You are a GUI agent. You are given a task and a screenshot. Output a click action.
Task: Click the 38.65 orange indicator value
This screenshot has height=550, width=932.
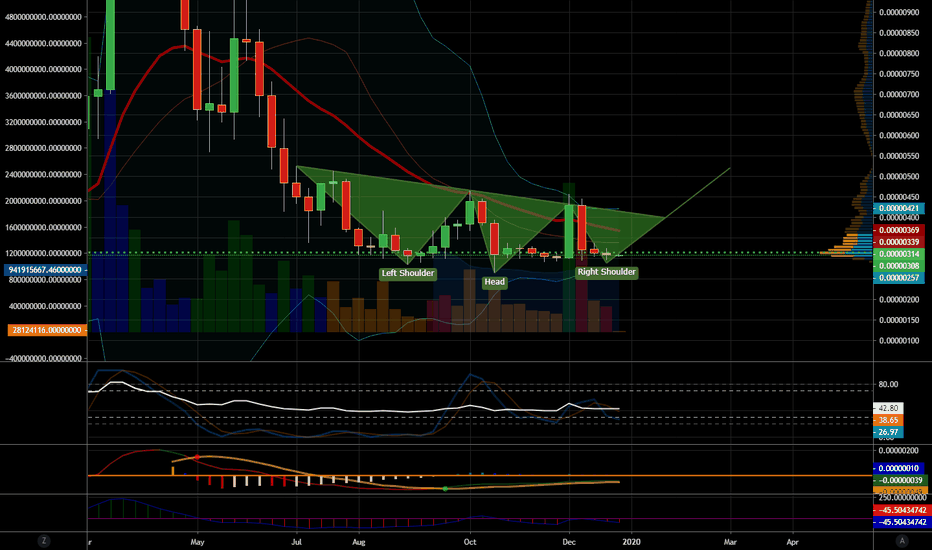click(x=888, y=420)
